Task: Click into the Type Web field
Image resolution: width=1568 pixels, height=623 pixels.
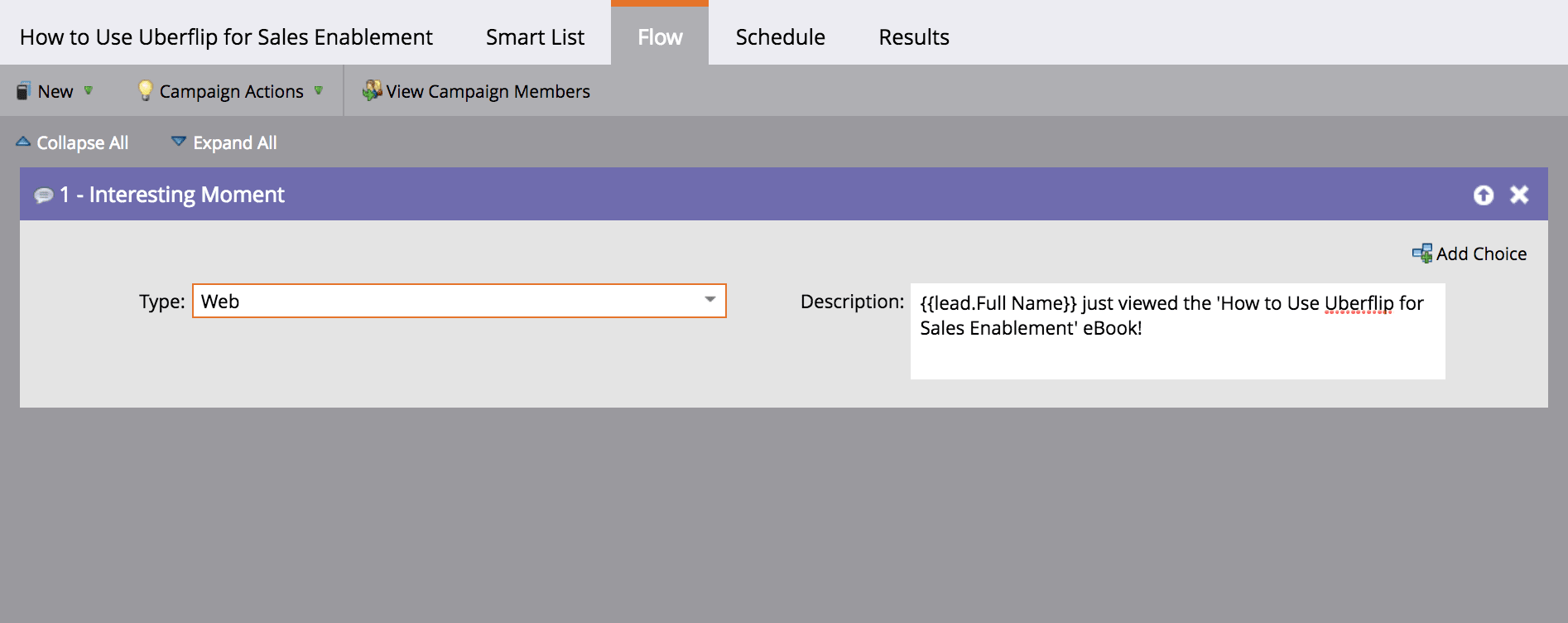Action: (459, 301)
